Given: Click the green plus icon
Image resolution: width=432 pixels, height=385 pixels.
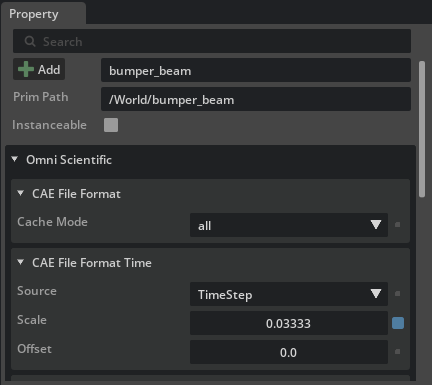Looking at the screenshot, I should pos(26,69).
